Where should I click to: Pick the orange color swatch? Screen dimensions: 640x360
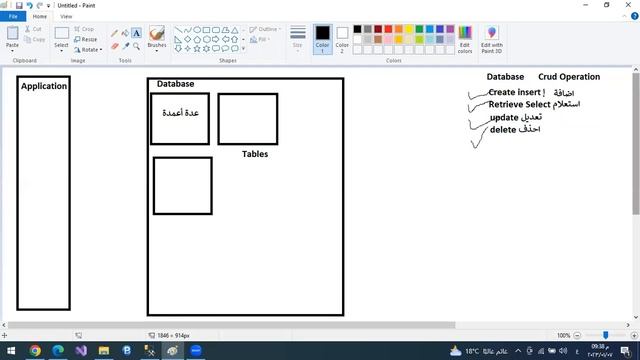click(x=398, y=29)
